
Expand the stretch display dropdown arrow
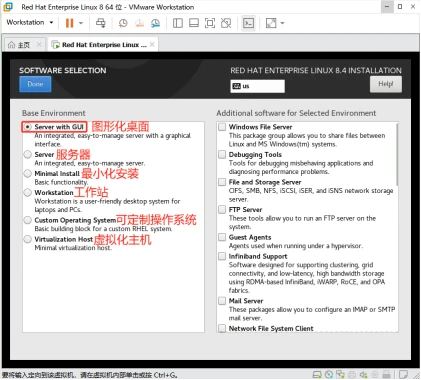click(282, 23)
